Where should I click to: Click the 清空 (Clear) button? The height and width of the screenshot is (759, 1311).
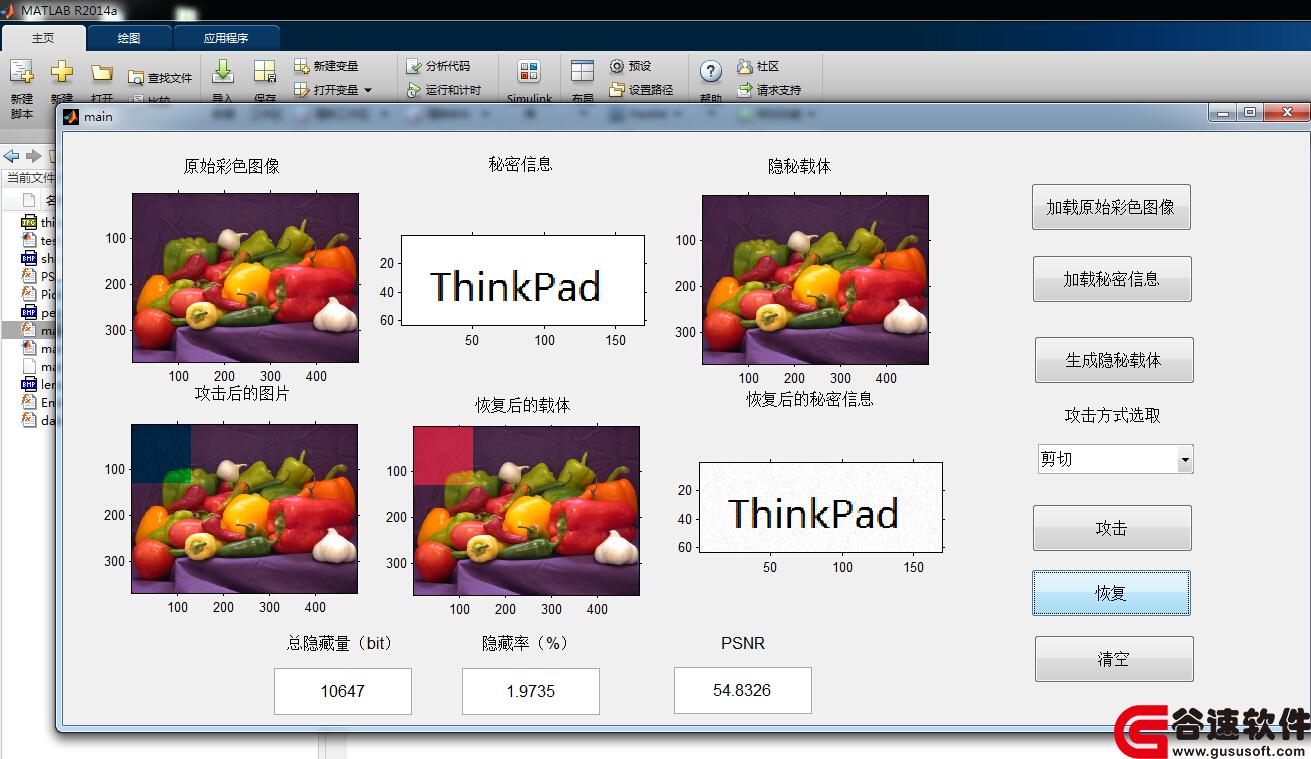[1114, 659]
